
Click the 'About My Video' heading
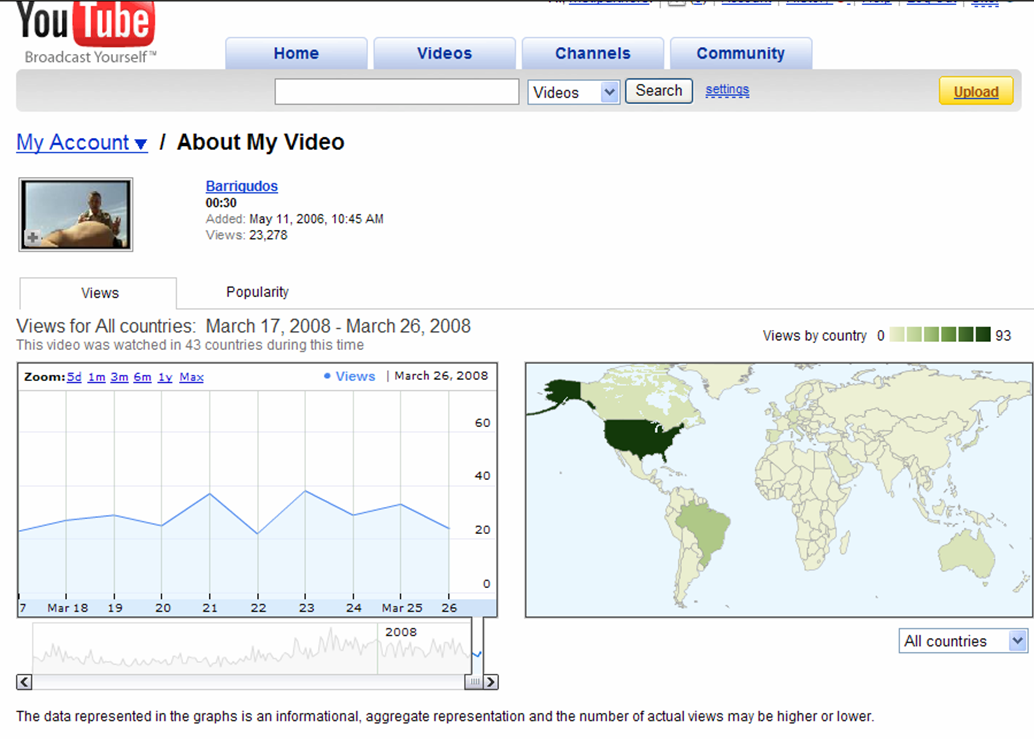(260, 142)
